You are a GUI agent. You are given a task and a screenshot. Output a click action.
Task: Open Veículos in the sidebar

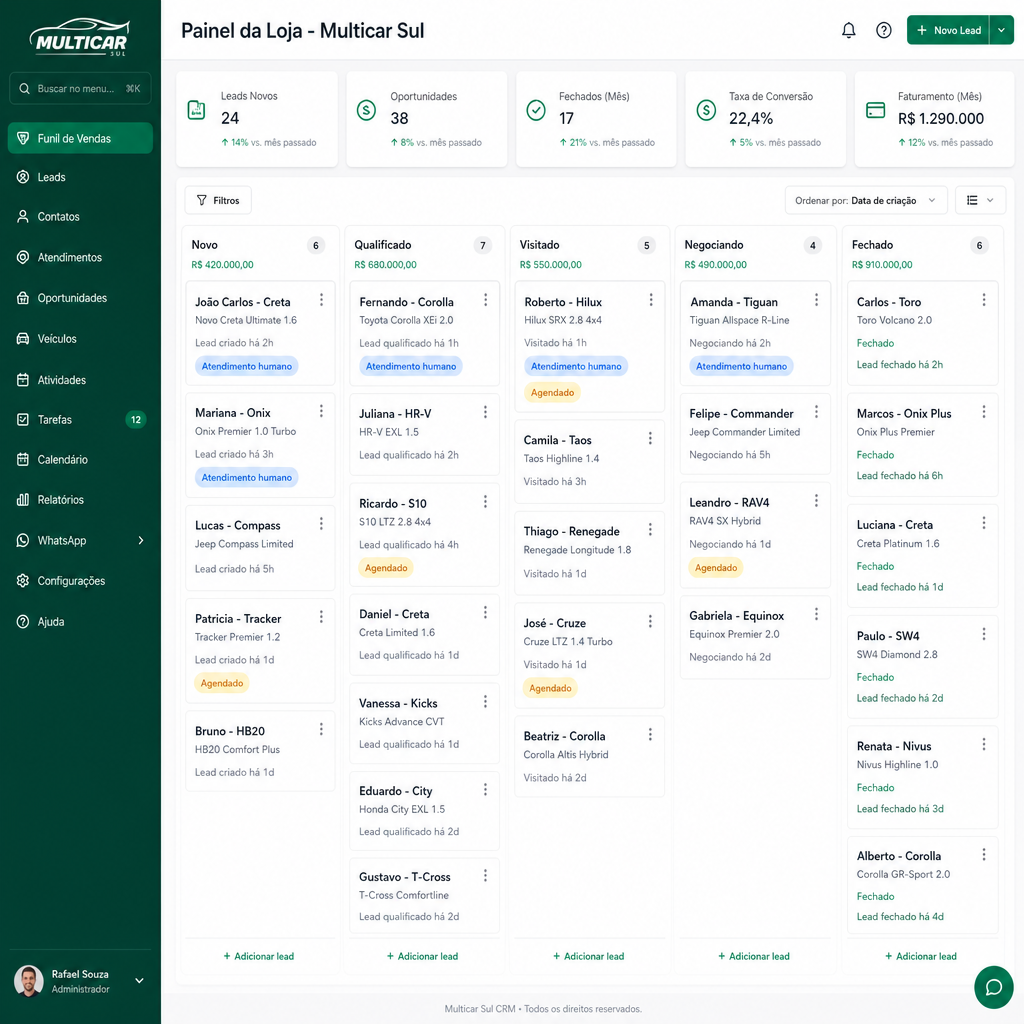(x=80, y=339)
